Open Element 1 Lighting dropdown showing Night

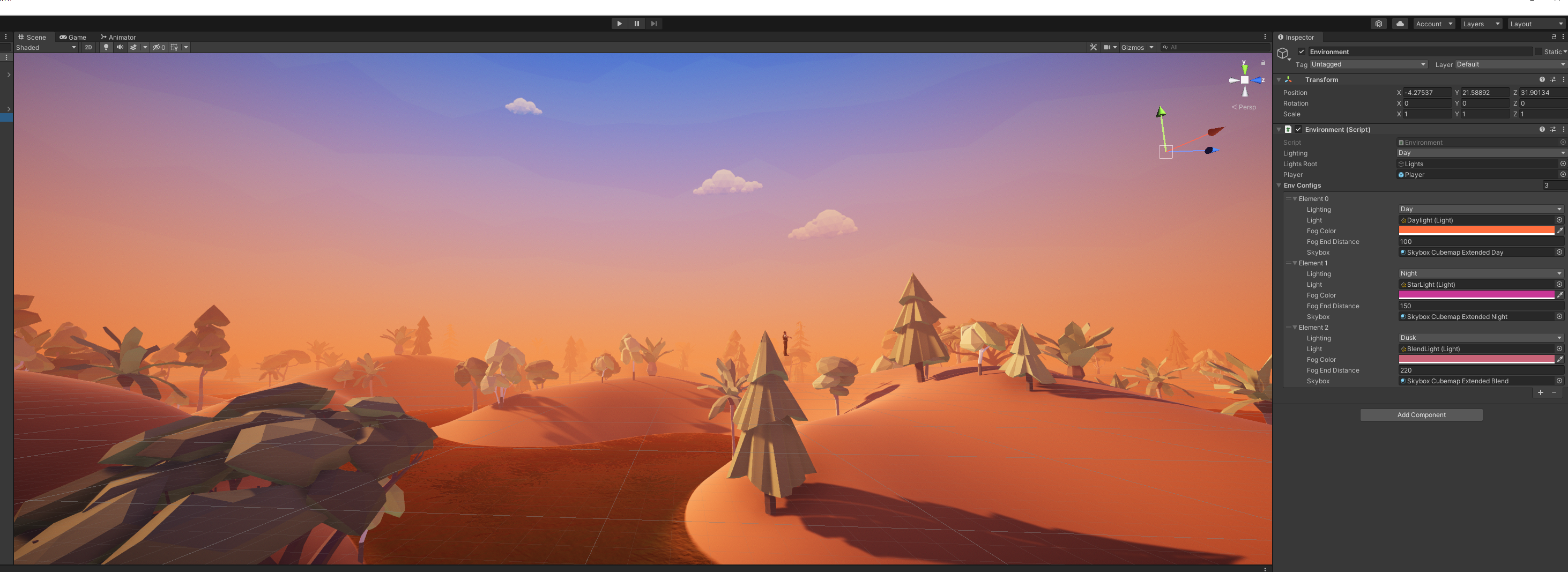click(1481, 274)
